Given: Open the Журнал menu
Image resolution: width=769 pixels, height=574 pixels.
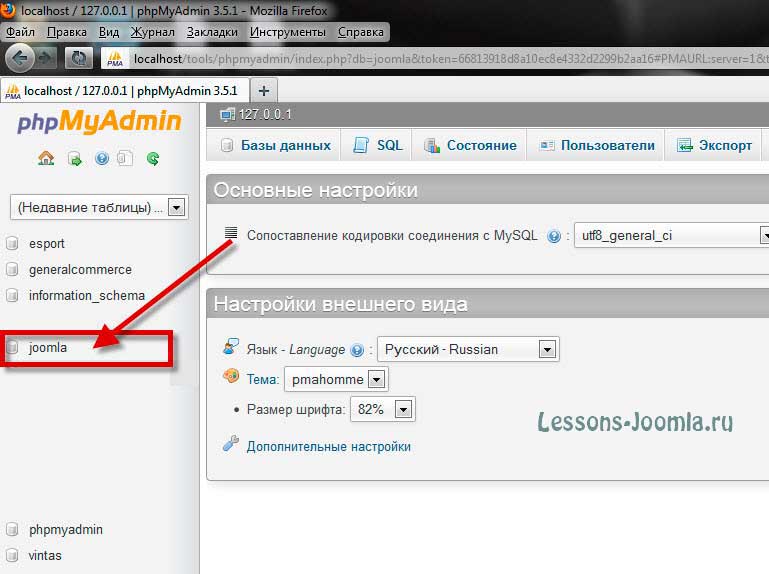Looking at the screenshot, I should 153,32.
